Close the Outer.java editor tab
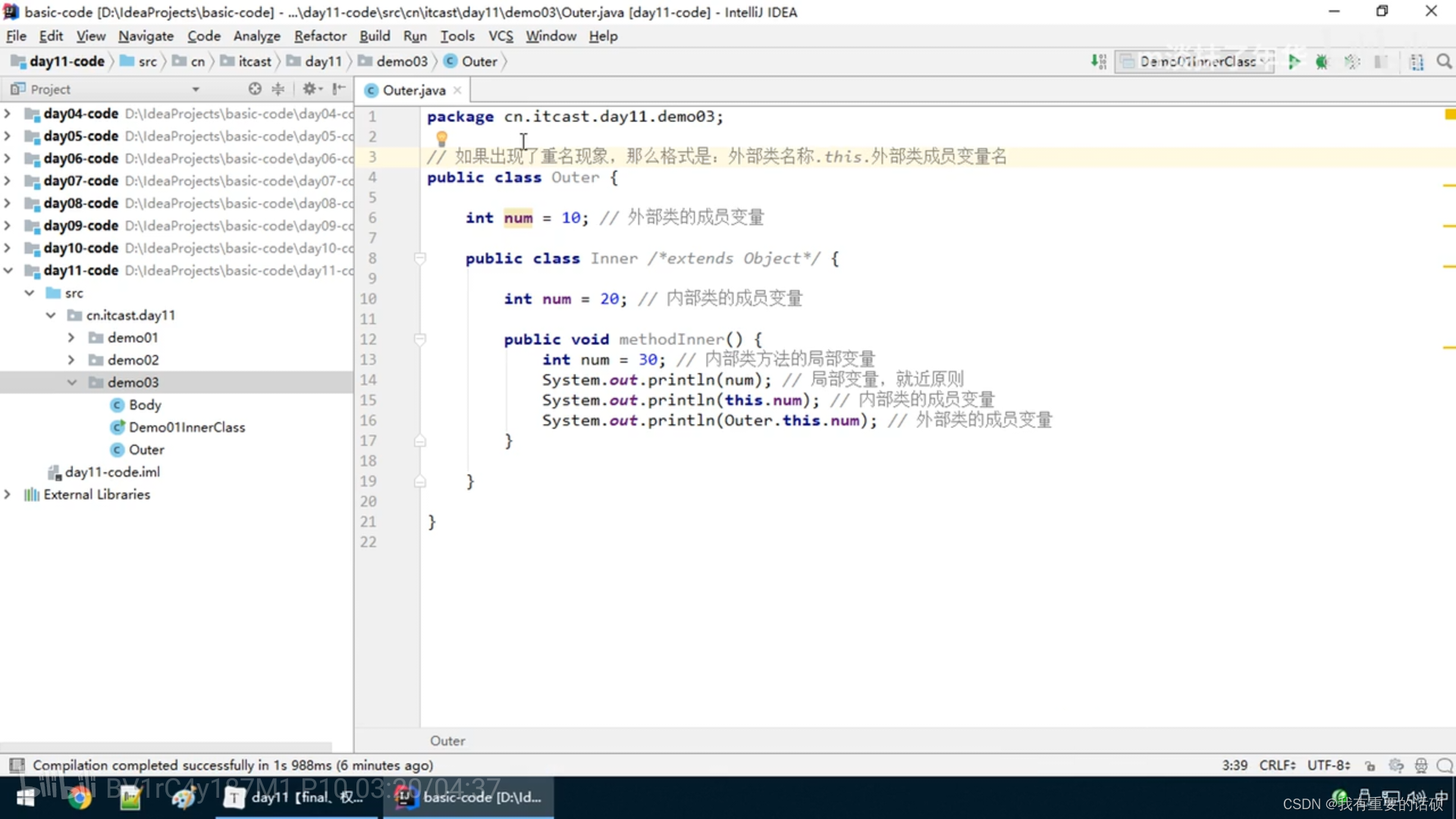Viewport: 1456px width, 819px height. point(457,90)
